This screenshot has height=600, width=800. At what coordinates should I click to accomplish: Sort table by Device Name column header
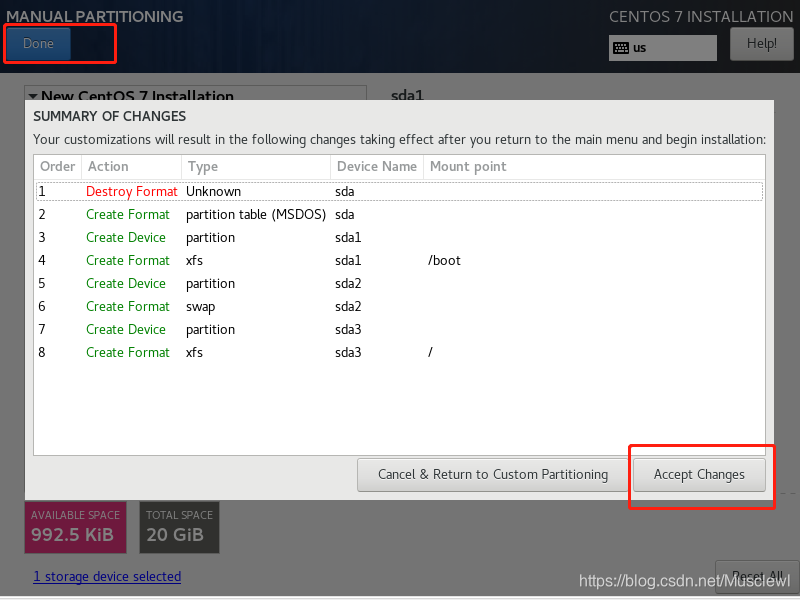[x=377, y=166]
